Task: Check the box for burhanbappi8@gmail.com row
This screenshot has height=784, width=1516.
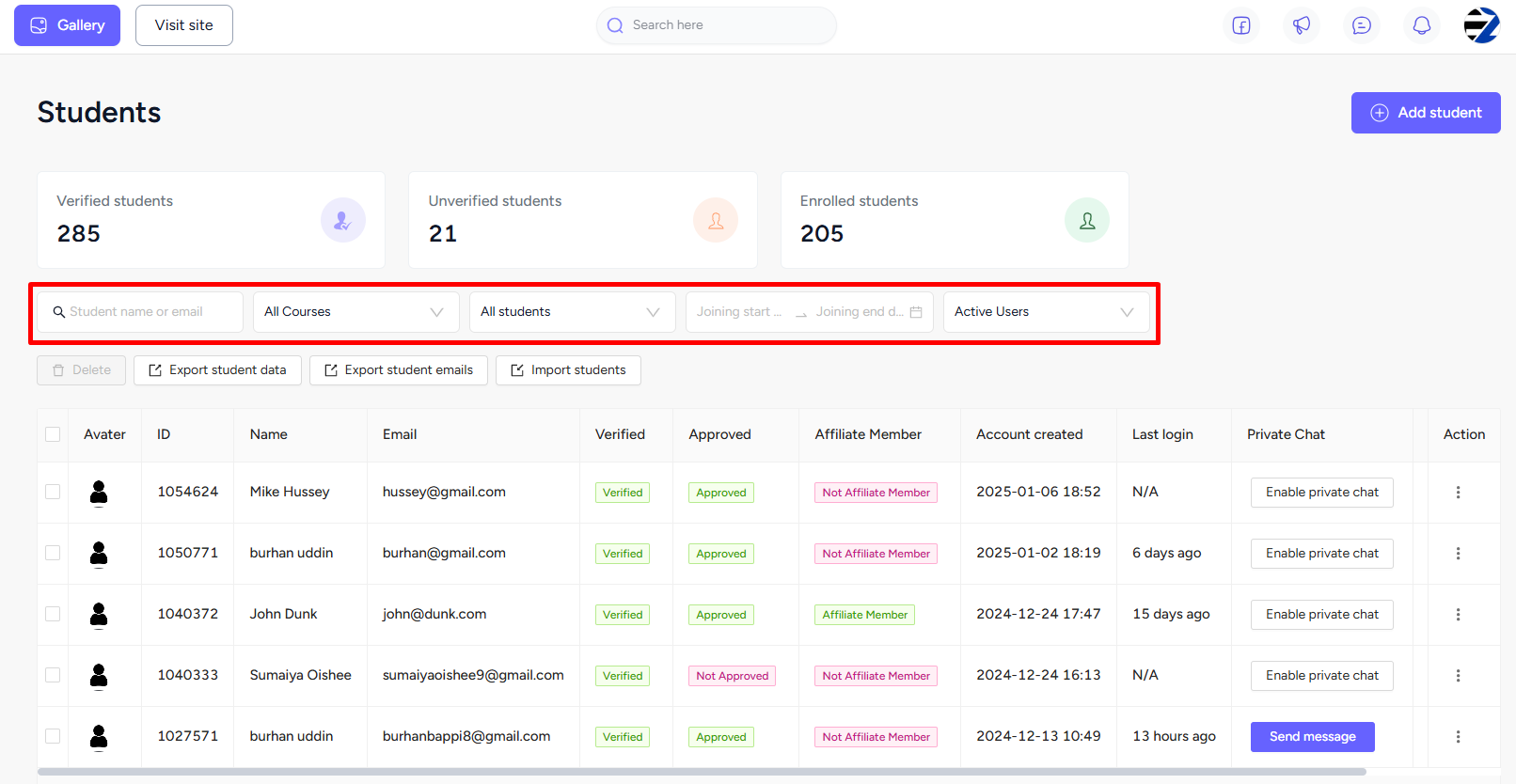Action: pos(53,736)
